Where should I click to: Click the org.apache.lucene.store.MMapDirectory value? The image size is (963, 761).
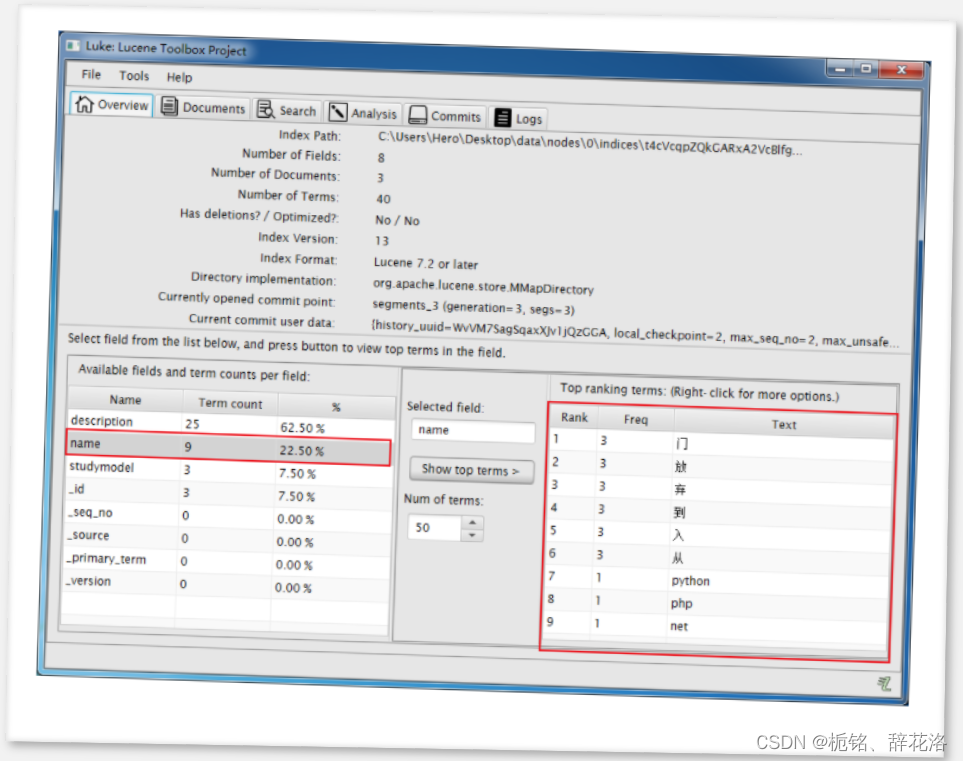pos(483,286)
